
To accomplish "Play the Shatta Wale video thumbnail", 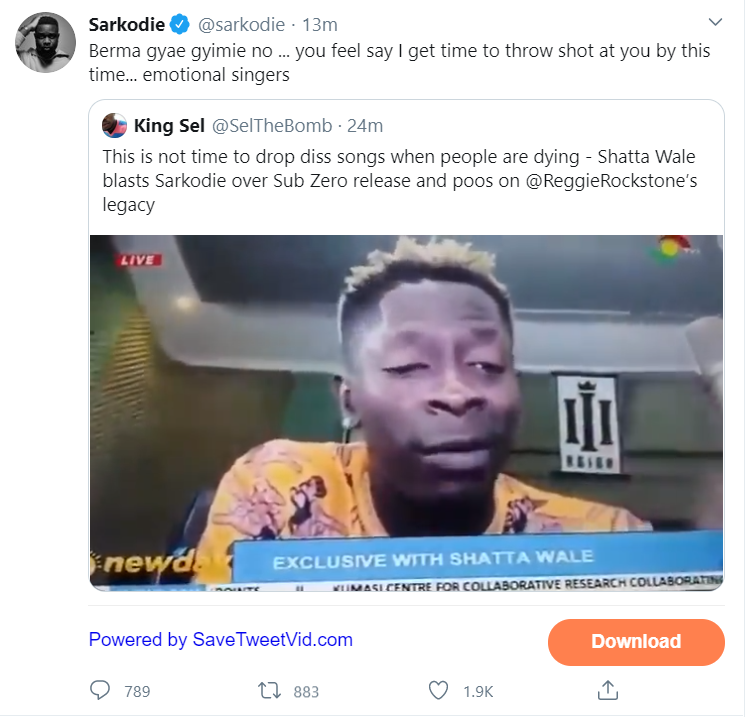I will pyautogui.click(x=407, y=412).
